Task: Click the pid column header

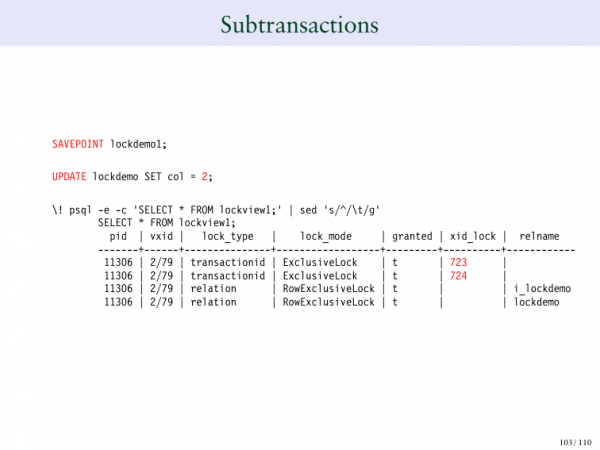Action: coord(118,237)
